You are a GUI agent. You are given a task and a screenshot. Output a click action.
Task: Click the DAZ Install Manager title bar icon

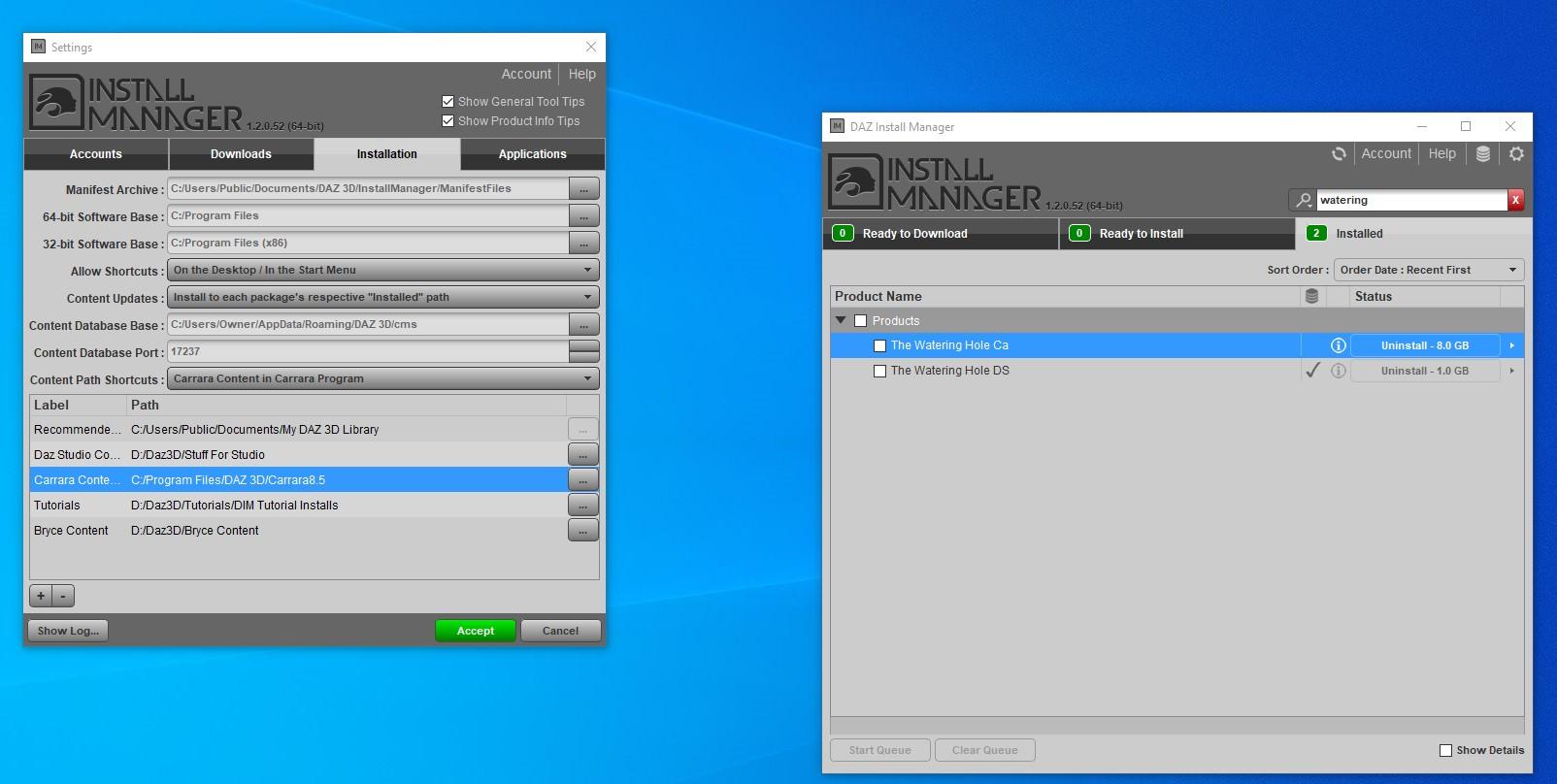click(x=837, y=126)
